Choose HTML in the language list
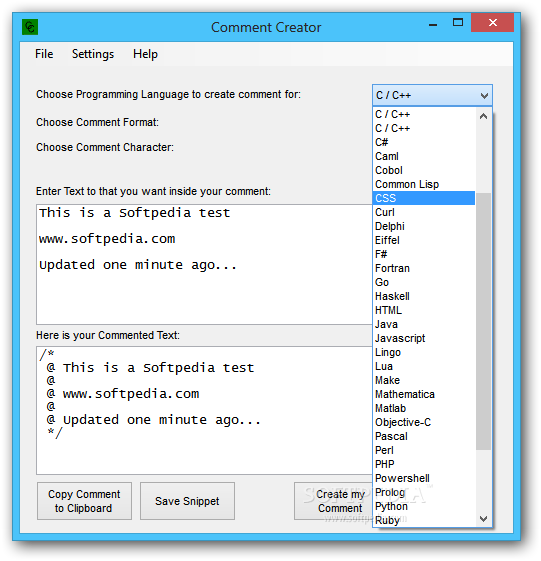The image size is (541, 561). (424, 310)
